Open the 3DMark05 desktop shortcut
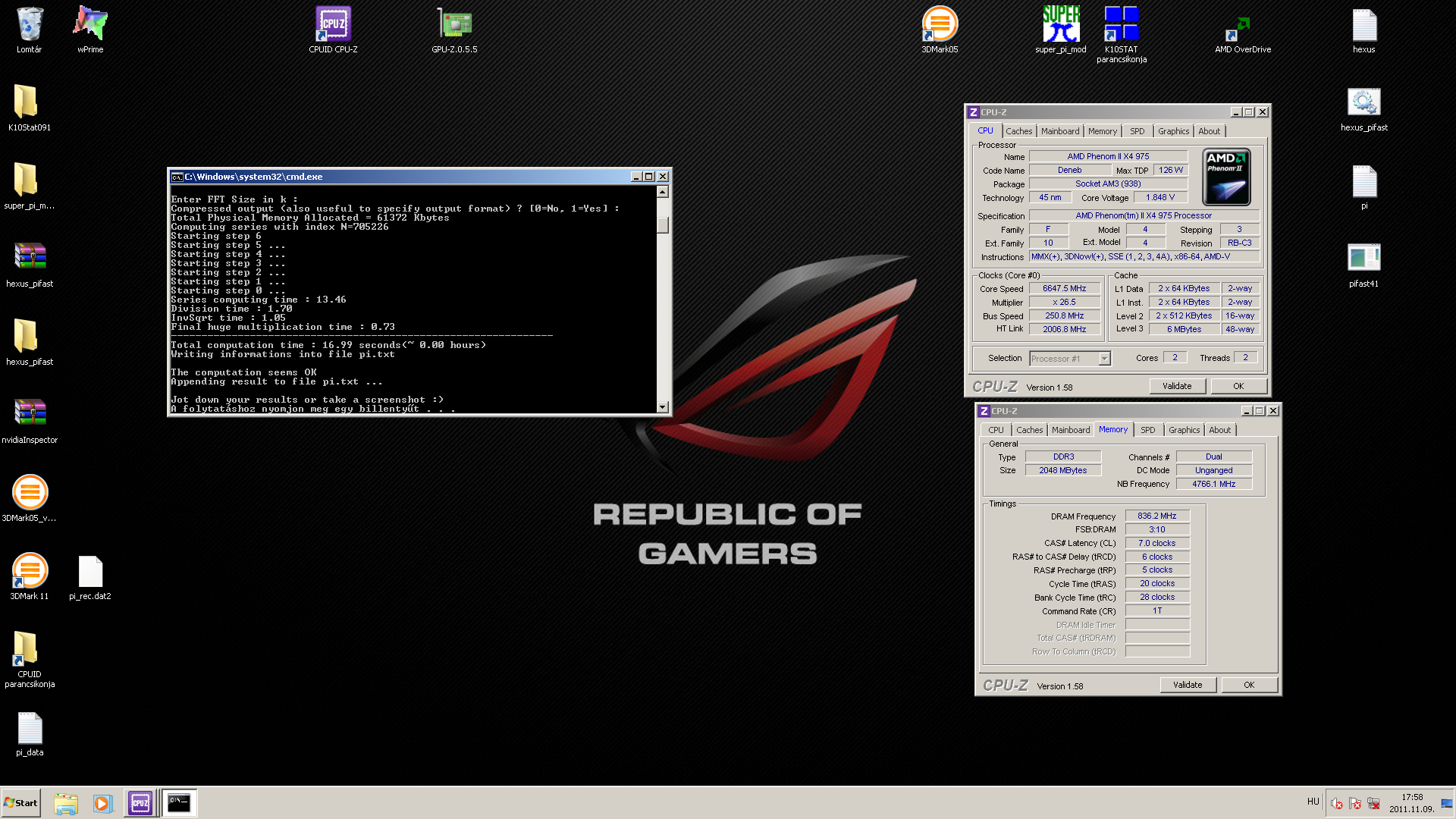This screenshot has height=819, width=1456. pos(940,30)
